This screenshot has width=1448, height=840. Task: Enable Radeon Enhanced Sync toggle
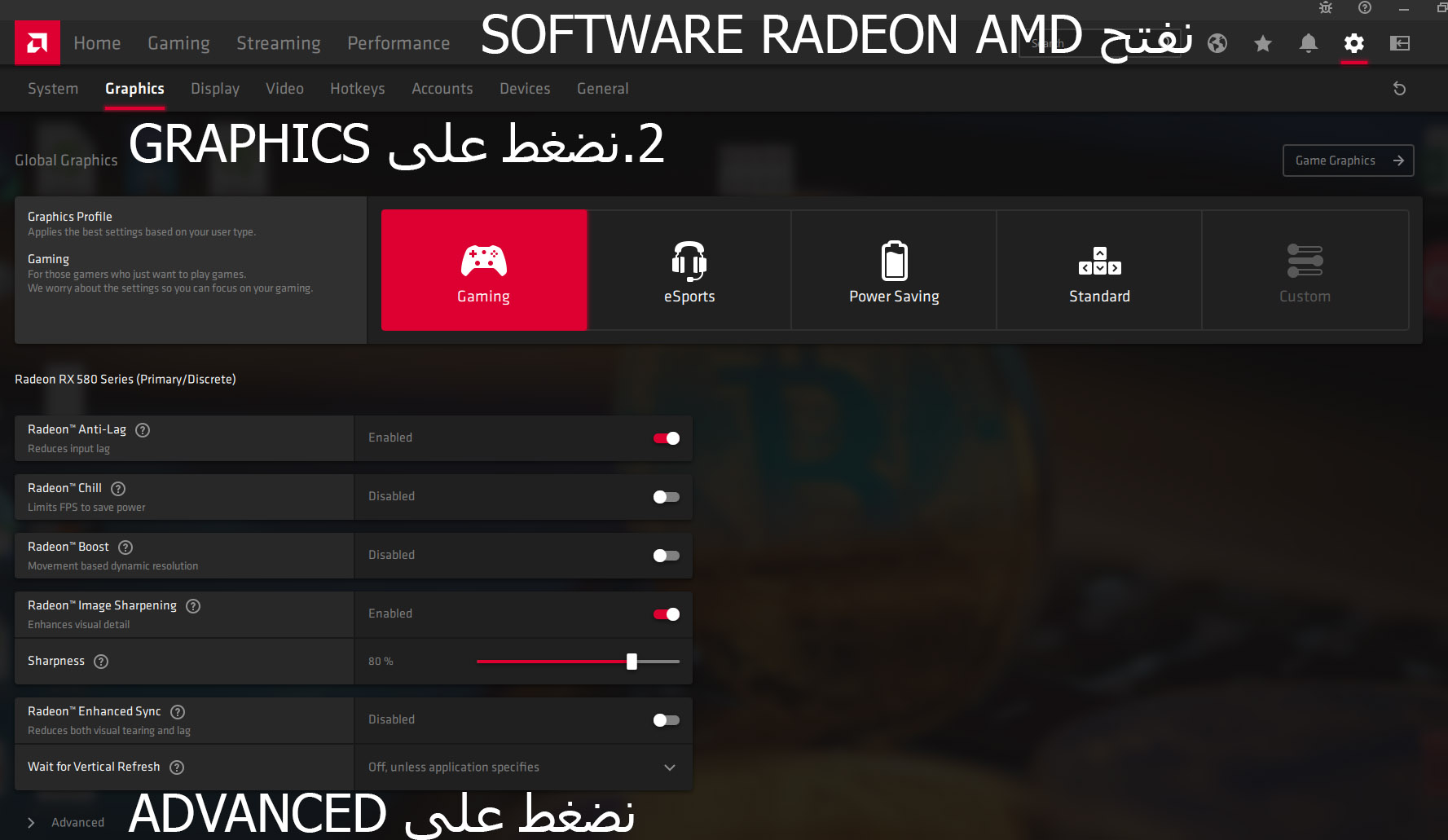pos(667,720)
